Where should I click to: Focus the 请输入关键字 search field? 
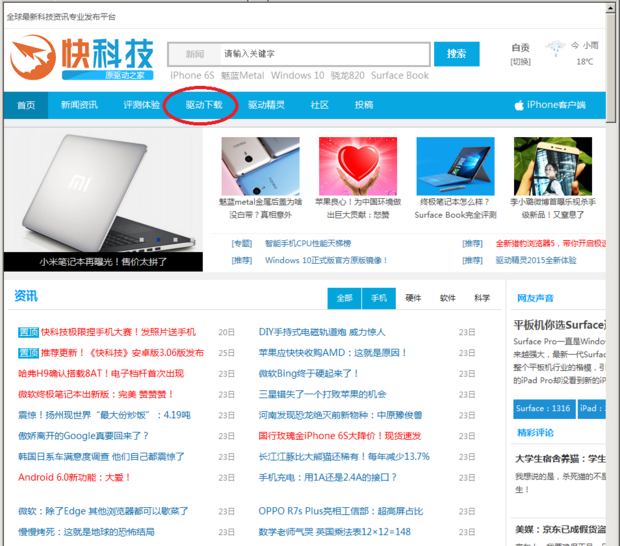[325, 54]
